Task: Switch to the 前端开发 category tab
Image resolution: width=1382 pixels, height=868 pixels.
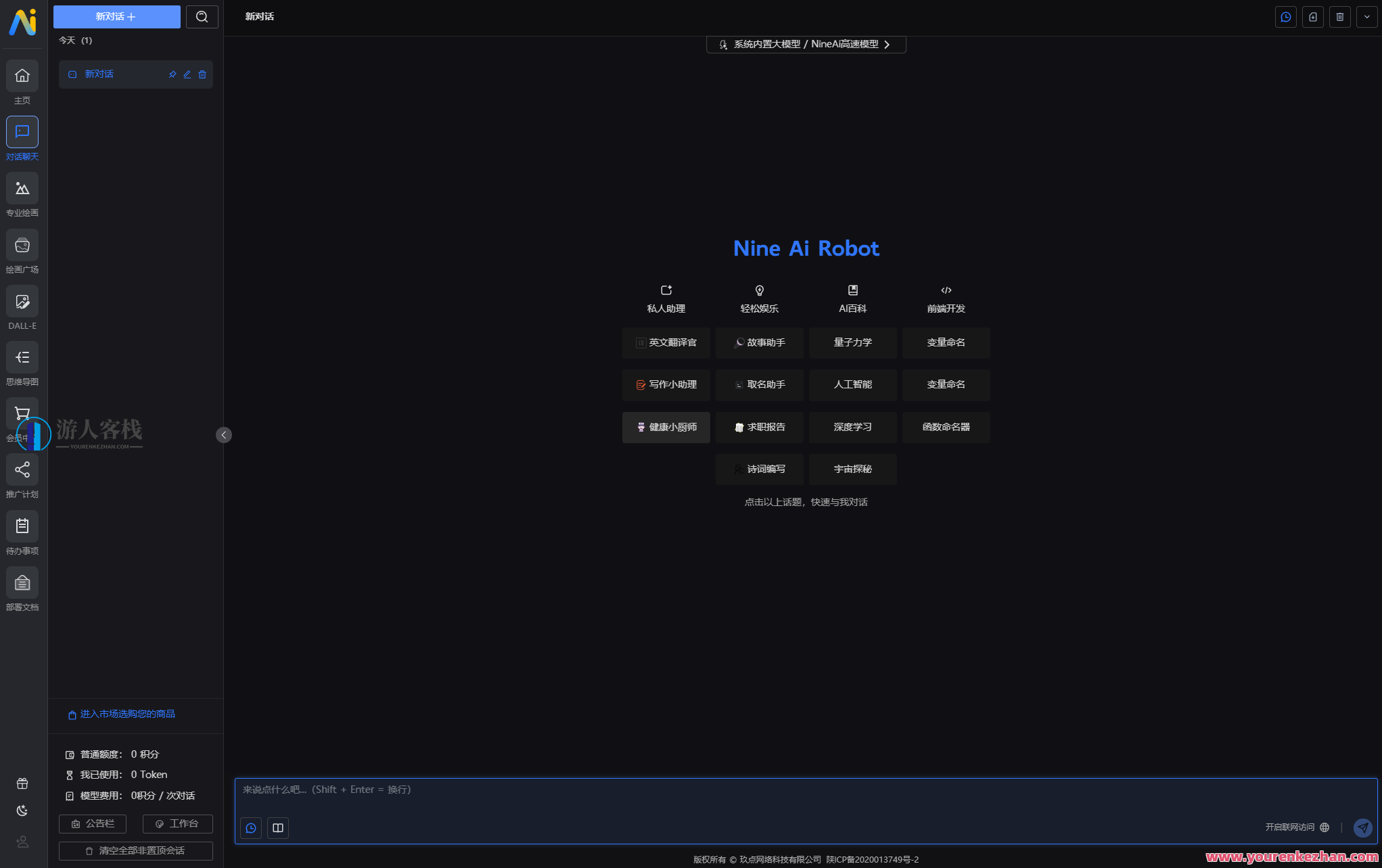Action: pos(946,298)
